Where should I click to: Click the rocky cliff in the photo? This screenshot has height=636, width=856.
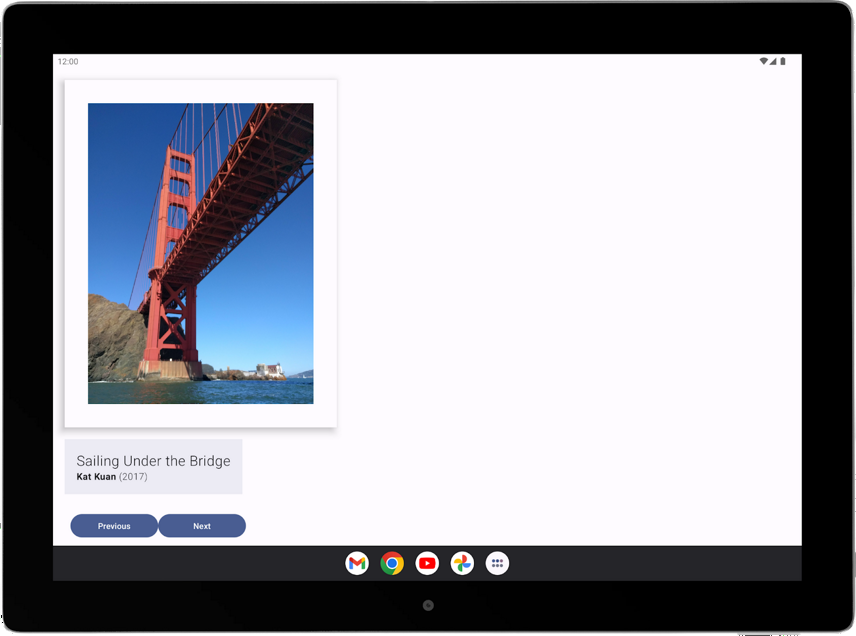pyautogui.click(x=112, y=340)
